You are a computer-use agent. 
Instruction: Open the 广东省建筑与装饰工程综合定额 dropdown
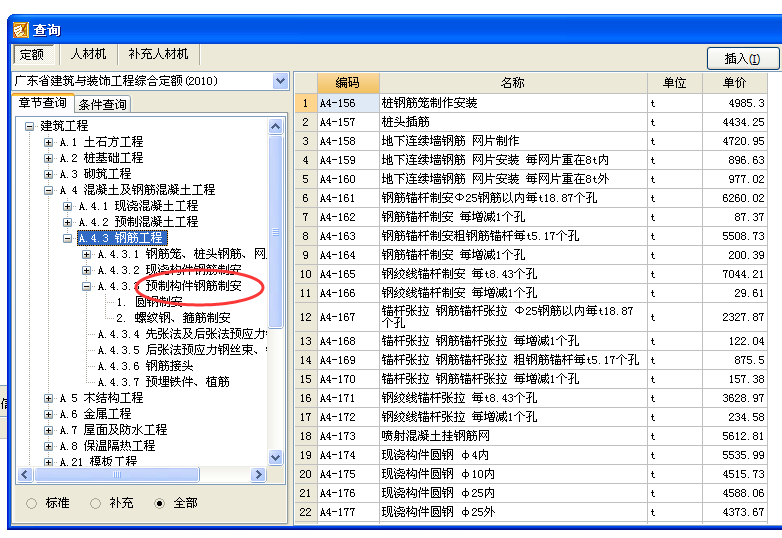pos(280,81)
